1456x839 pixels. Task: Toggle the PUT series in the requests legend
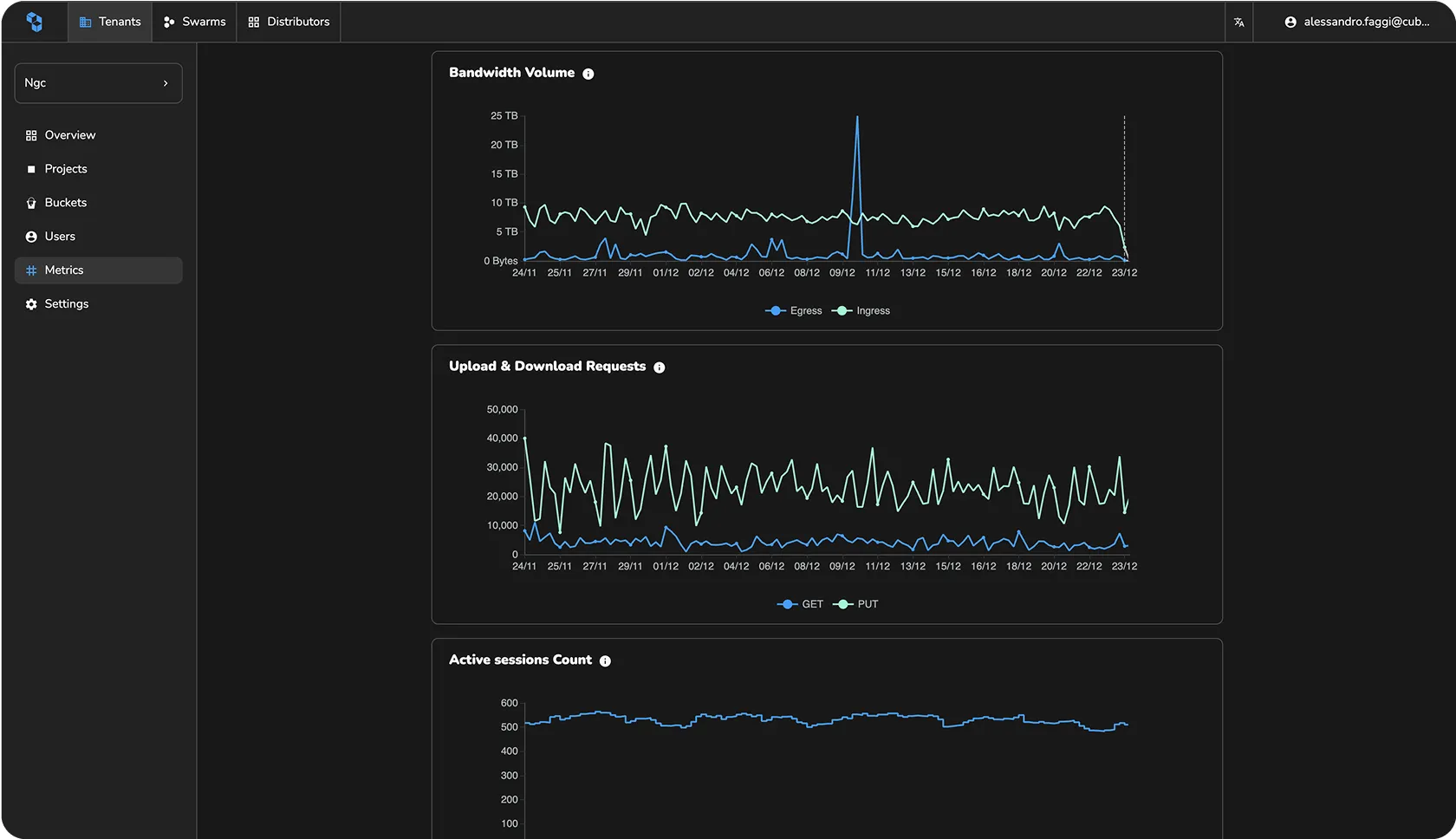coord(855,604)
